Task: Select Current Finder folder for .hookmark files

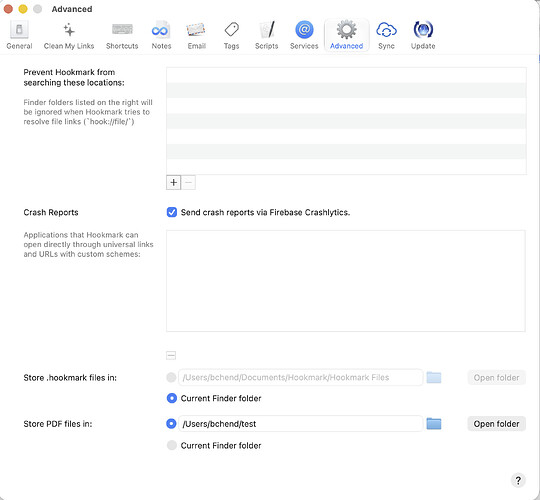Action: click(x=172, y=398)
